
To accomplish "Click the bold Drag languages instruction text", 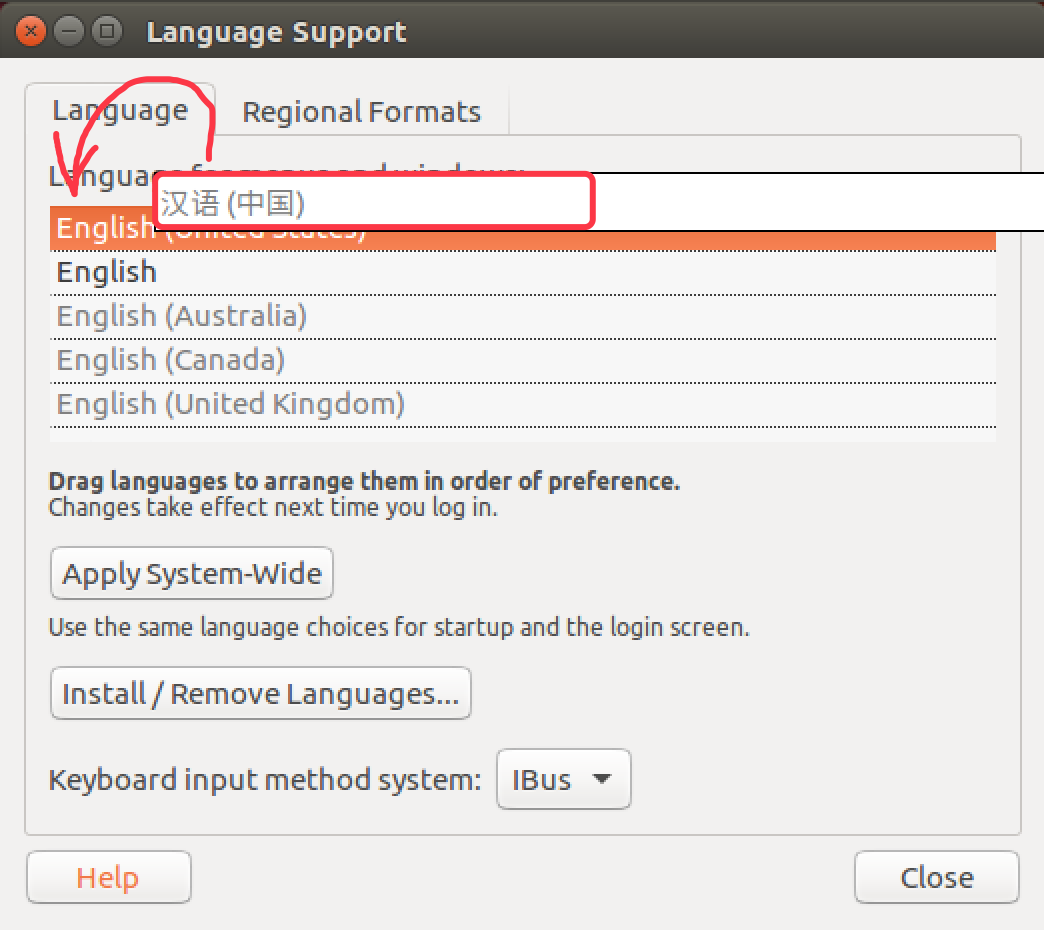I will coord(364,481).
